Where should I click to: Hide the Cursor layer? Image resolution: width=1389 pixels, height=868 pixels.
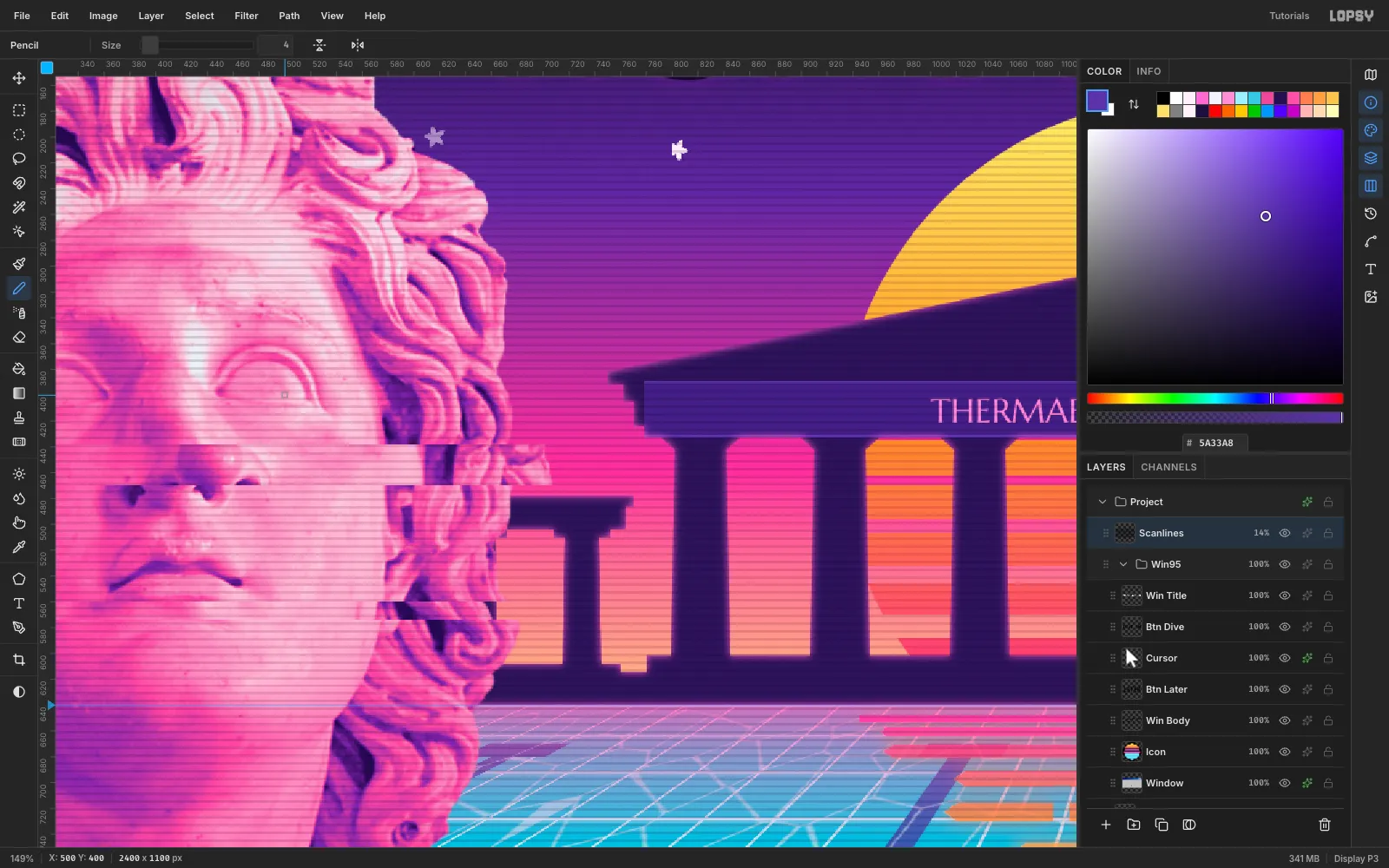coord(1285,658)
